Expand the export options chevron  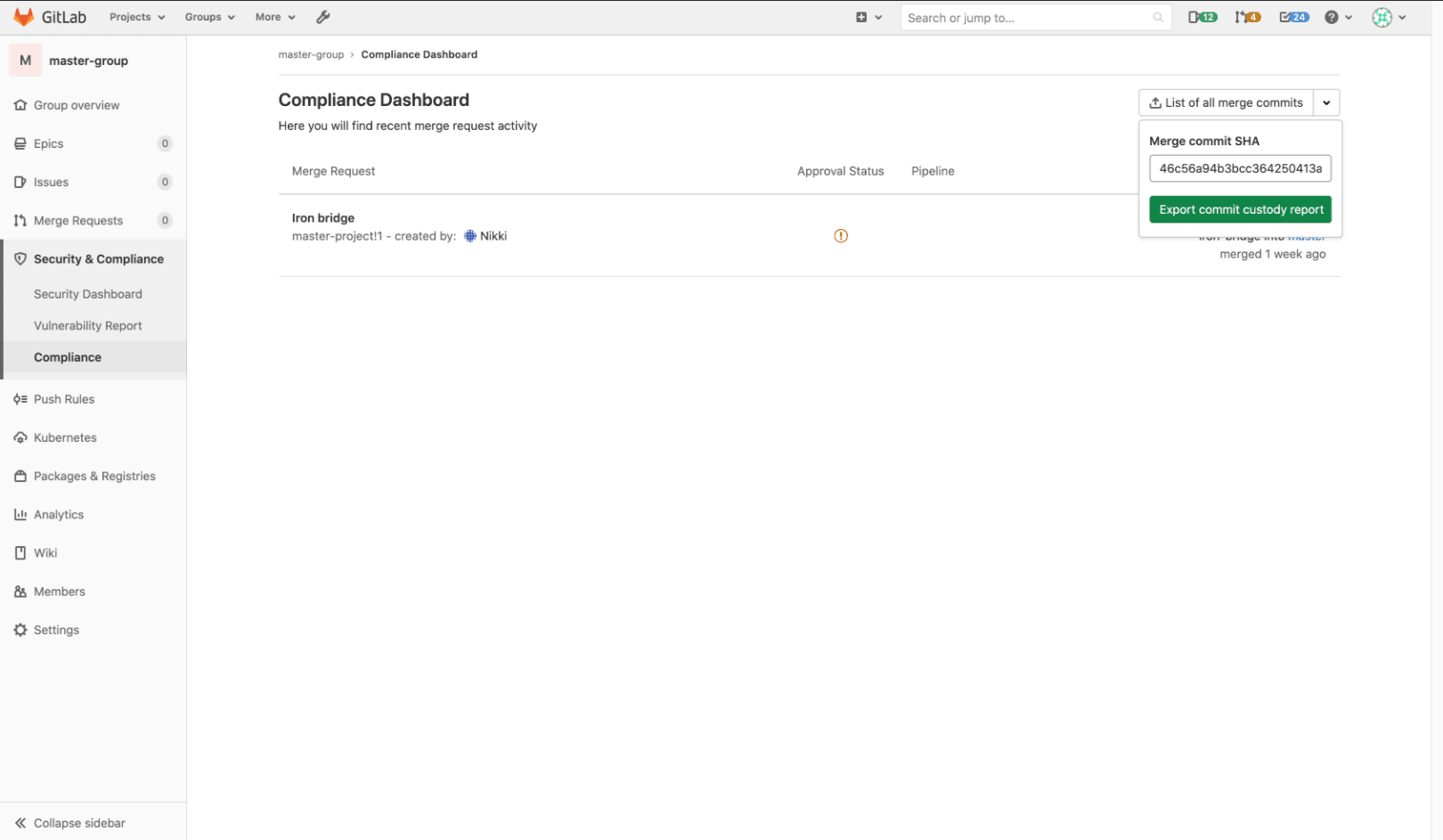point(1326,102)
